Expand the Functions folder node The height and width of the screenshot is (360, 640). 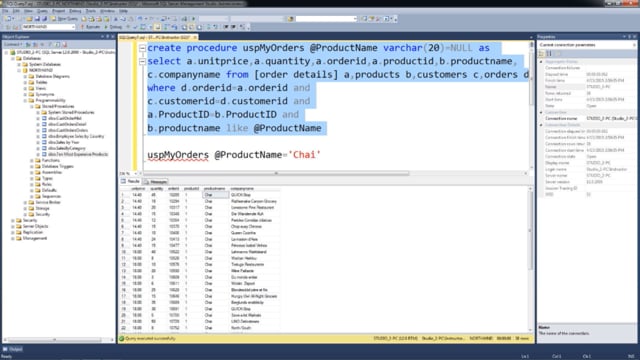tap(31, 160)
